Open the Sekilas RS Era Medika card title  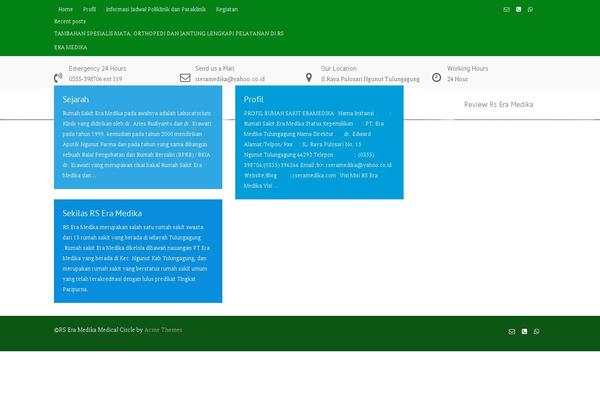[x=102, y=213]
